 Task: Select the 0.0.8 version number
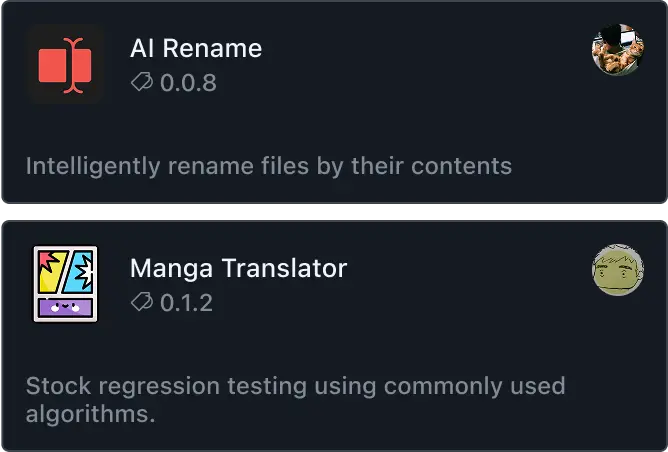(188, 83)
